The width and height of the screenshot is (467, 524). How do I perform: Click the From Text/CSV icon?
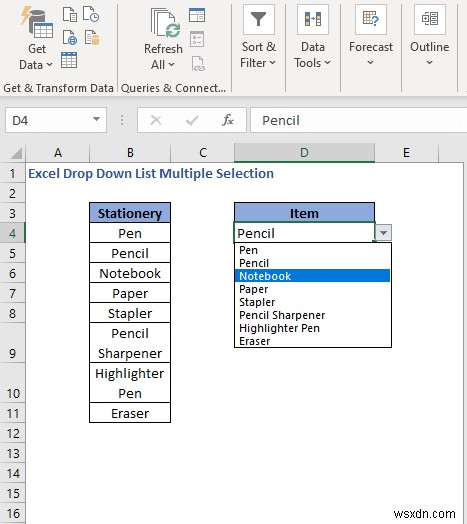(70, 15)
